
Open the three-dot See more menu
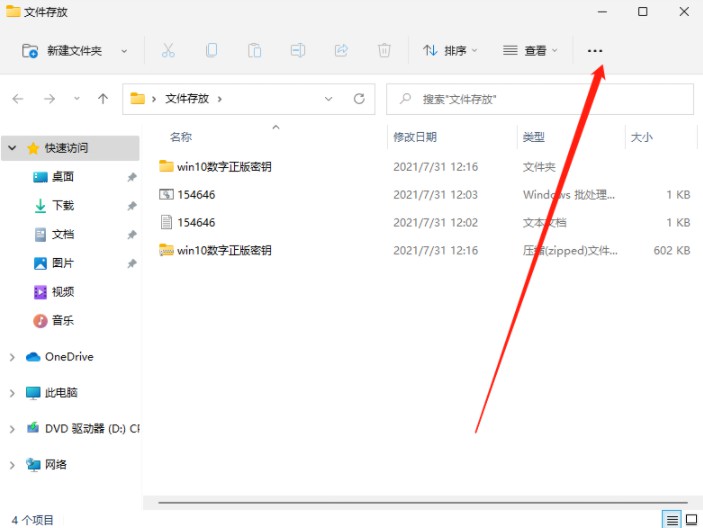[595, 50]
